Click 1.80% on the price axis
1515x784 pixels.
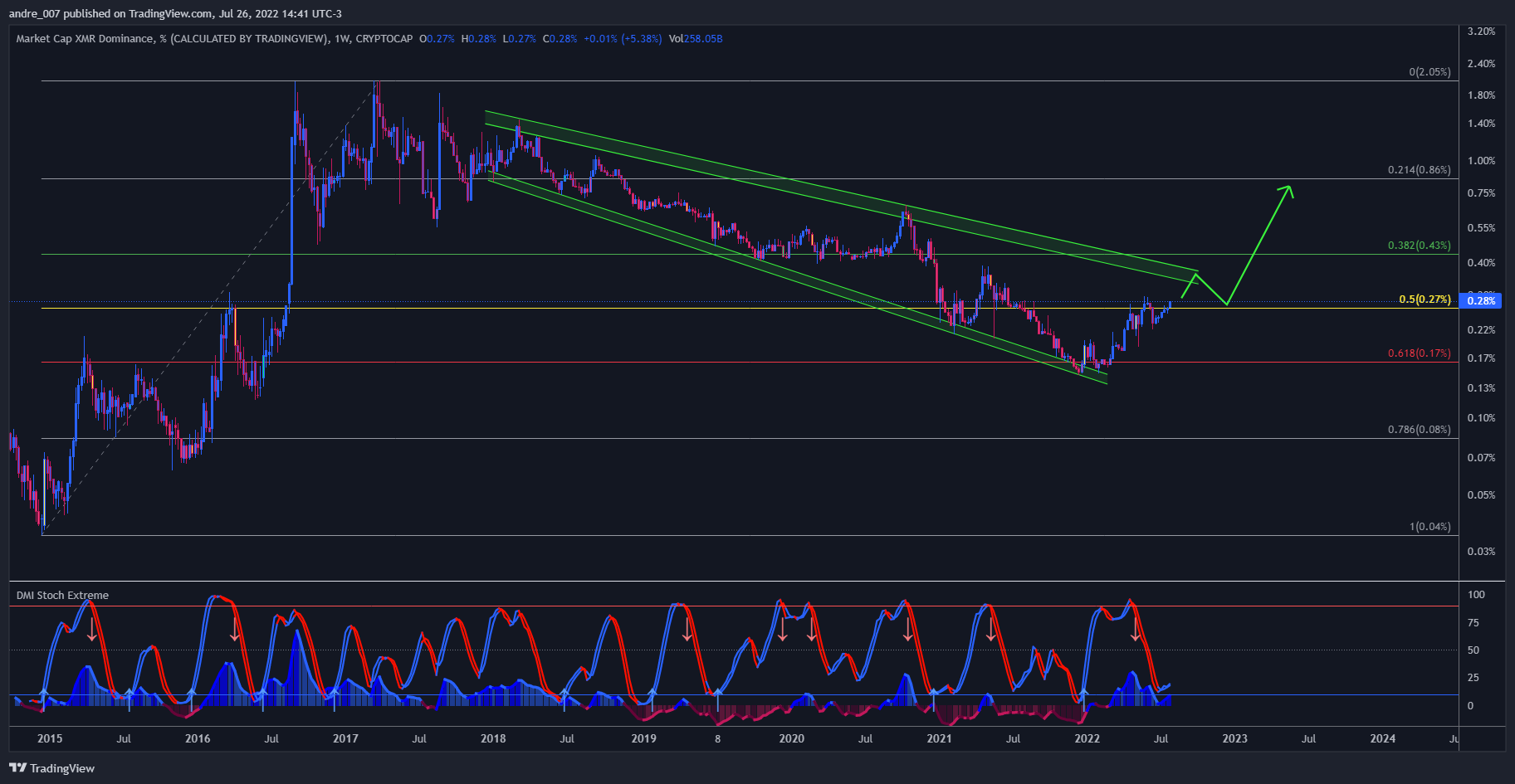[x=1482, y=95]
